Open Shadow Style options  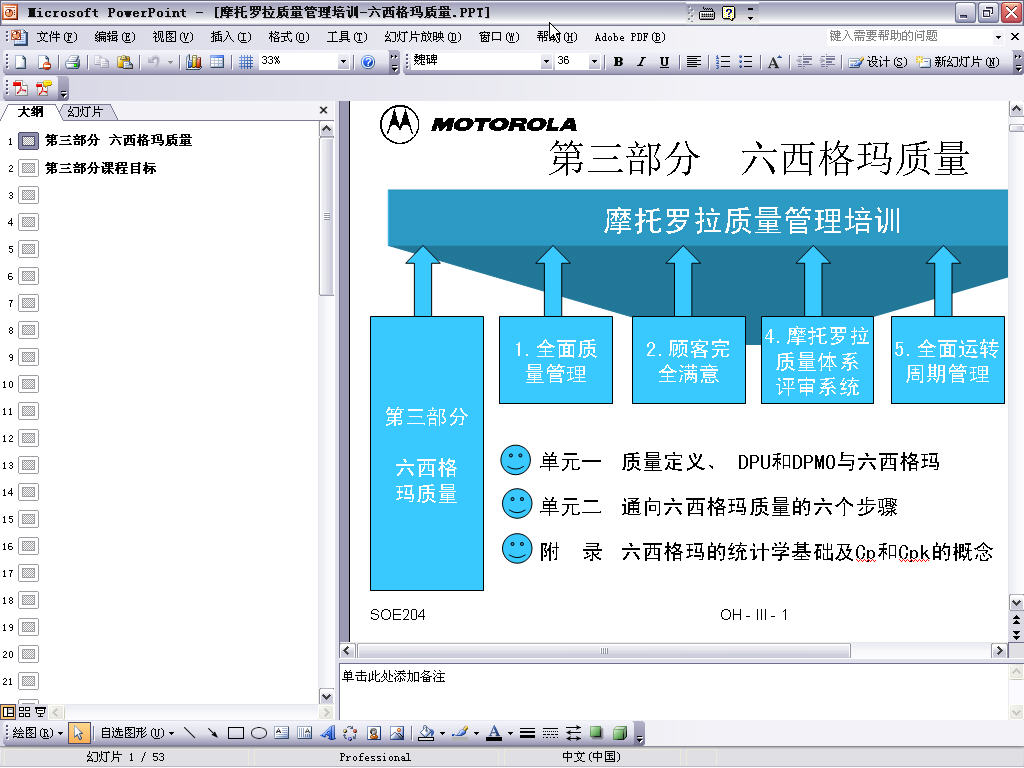[596, 733]
